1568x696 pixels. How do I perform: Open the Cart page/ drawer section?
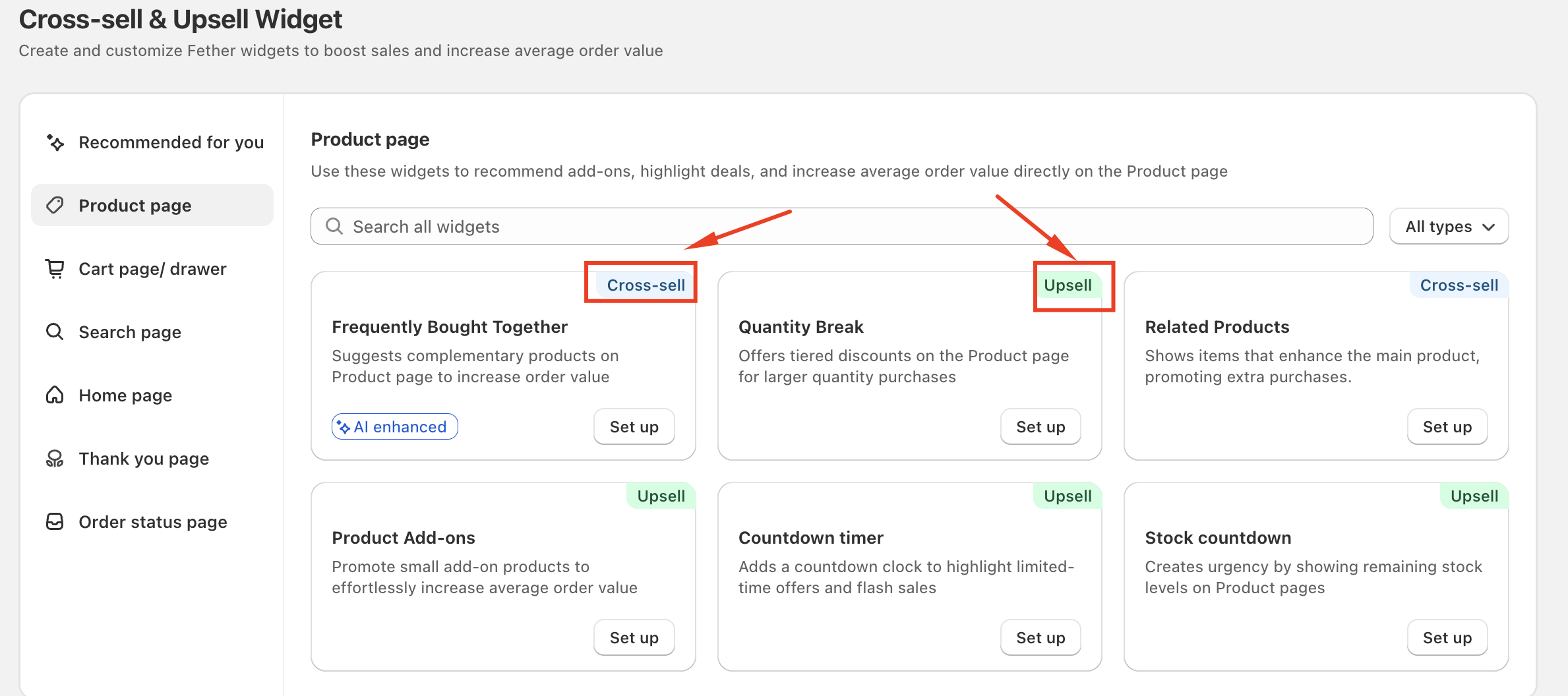point(152,269)
